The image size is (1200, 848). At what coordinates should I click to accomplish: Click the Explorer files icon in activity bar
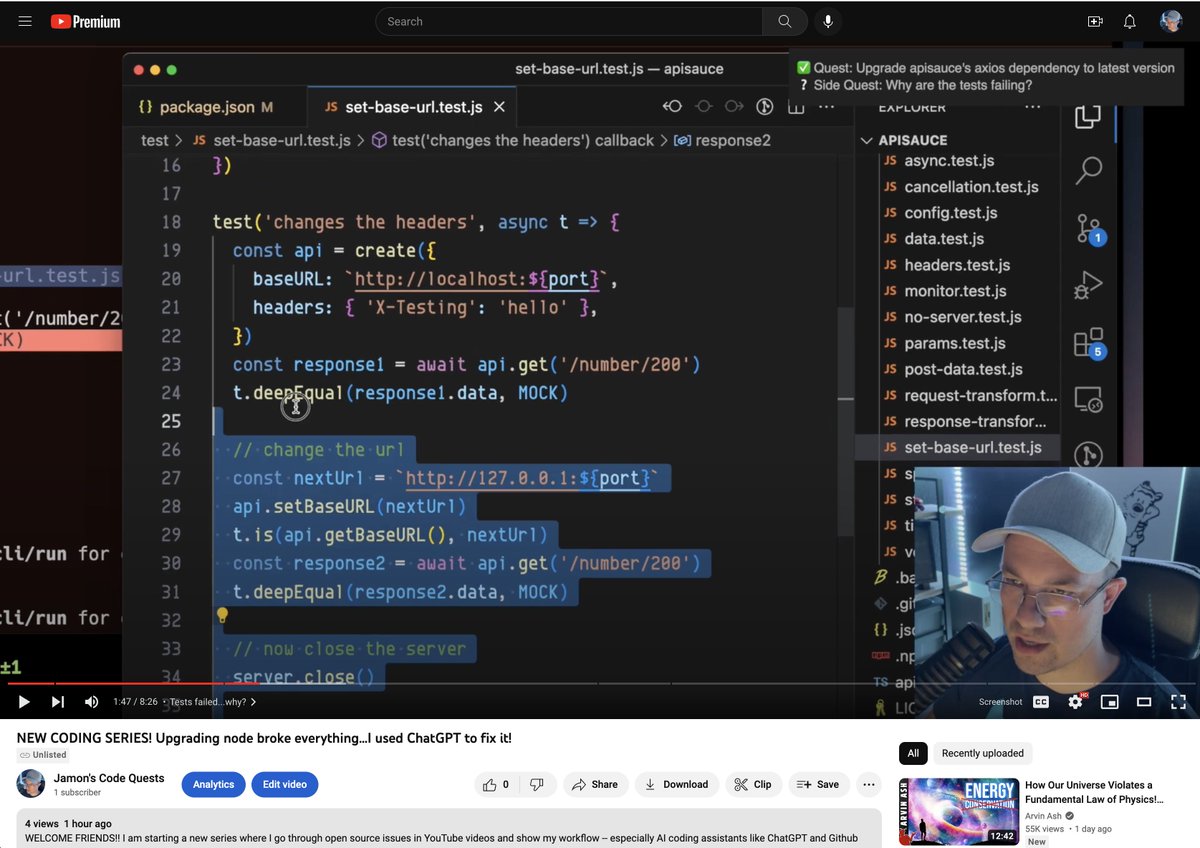(x=1089, y=116)
